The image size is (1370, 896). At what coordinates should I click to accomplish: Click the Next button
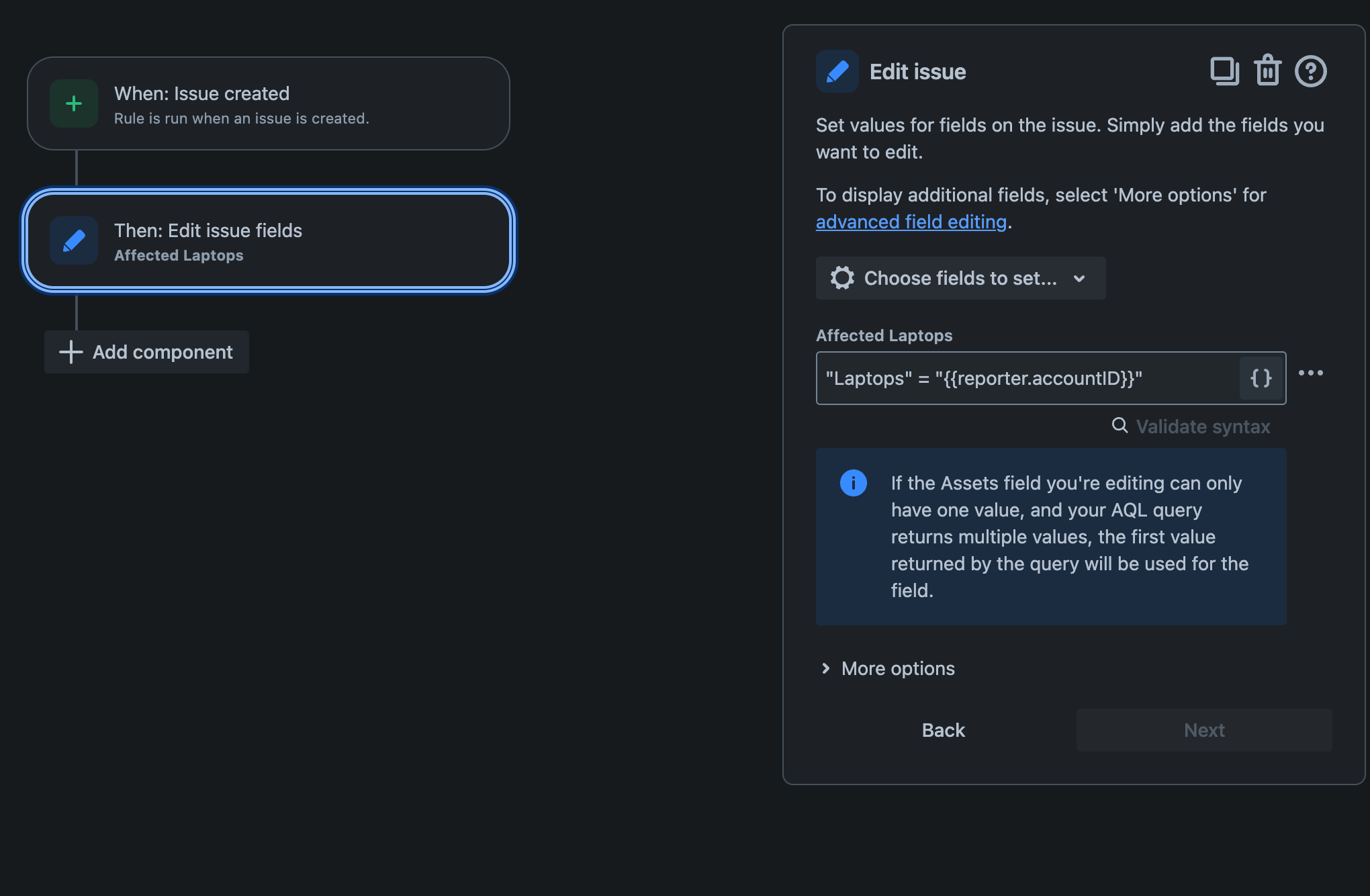[x=1203, y=730]
